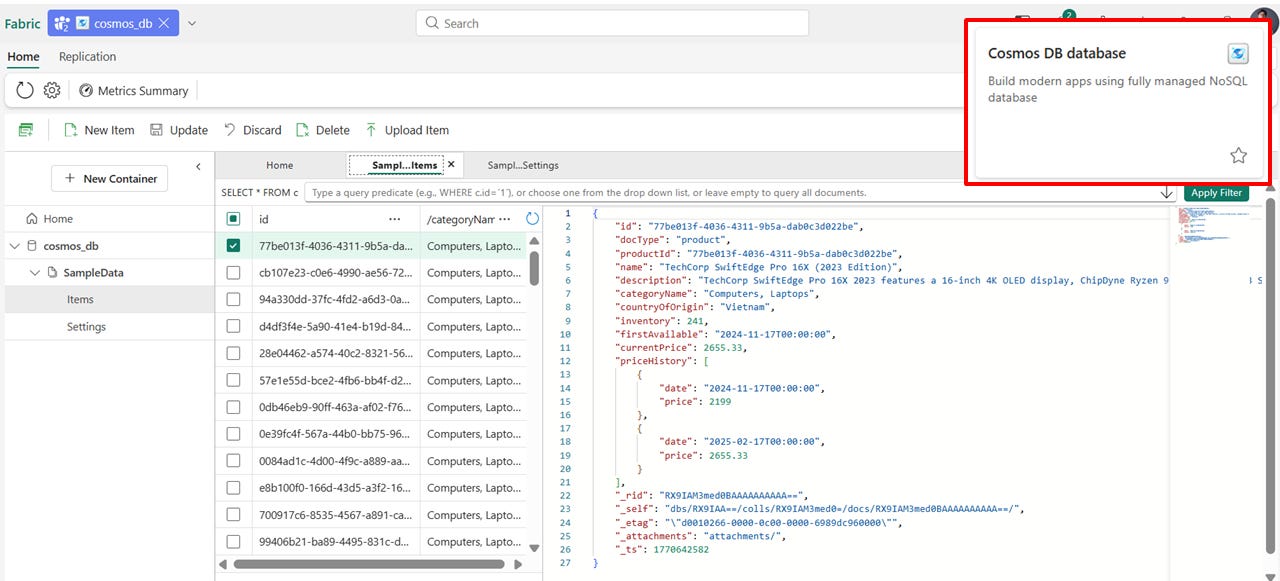
Task: Collapse the cosmos_db tree node
Action: tap(15, 246)
